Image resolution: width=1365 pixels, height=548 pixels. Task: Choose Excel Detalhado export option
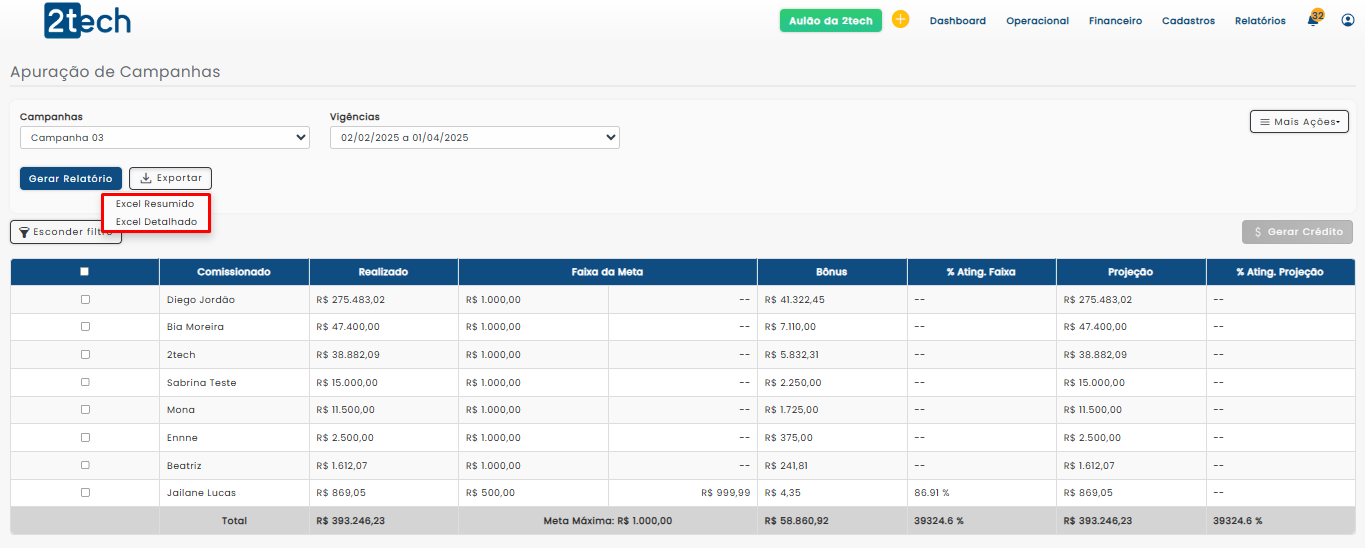(x=156, y=222)
